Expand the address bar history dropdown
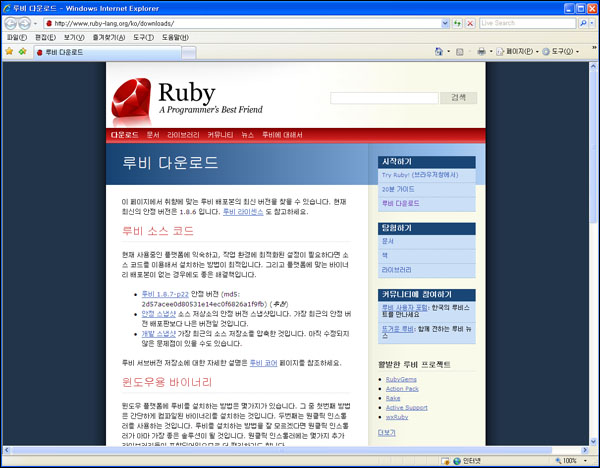Viewport: 600px width, 468px height. pyautogui.click(x=445, y=23)
